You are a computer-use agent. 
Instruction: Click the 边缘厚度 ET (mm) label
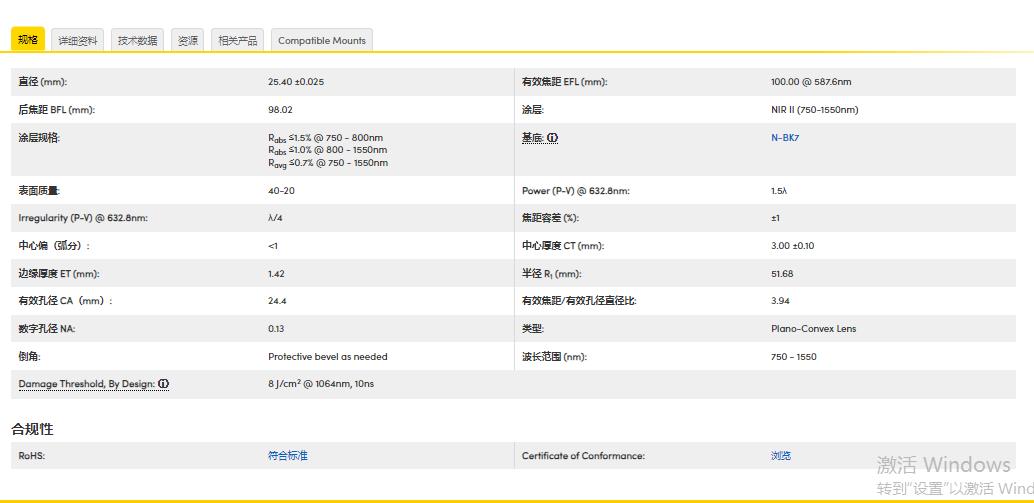point(59,274)
